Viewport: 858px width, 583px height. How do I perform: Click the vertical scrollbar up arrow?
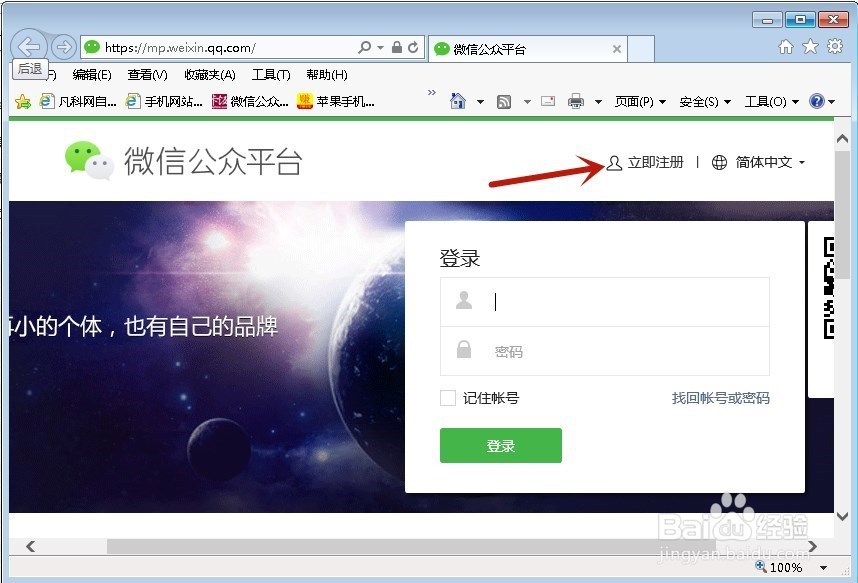pos(843,138)
